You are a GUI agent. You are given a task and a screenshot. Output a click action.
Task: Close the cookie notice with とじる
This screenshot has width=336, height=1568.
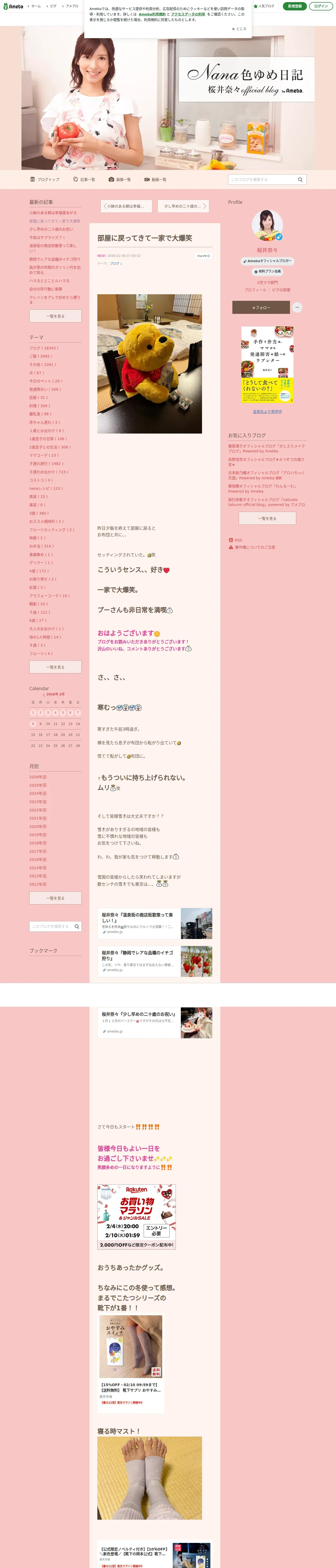coord(239,28)
